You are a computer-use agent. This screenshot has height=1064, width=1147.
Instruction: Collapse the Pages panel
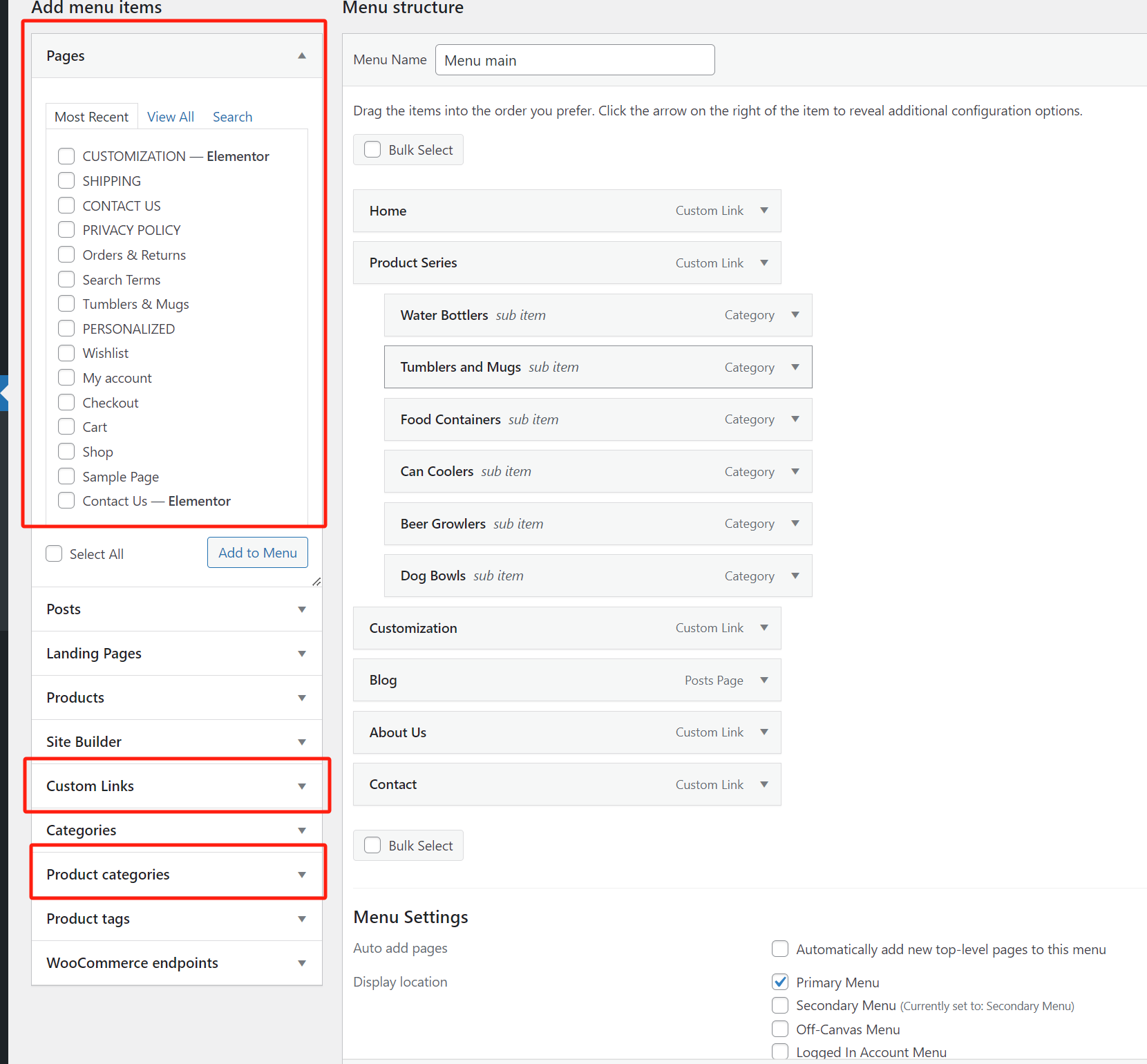coord(301,55)
